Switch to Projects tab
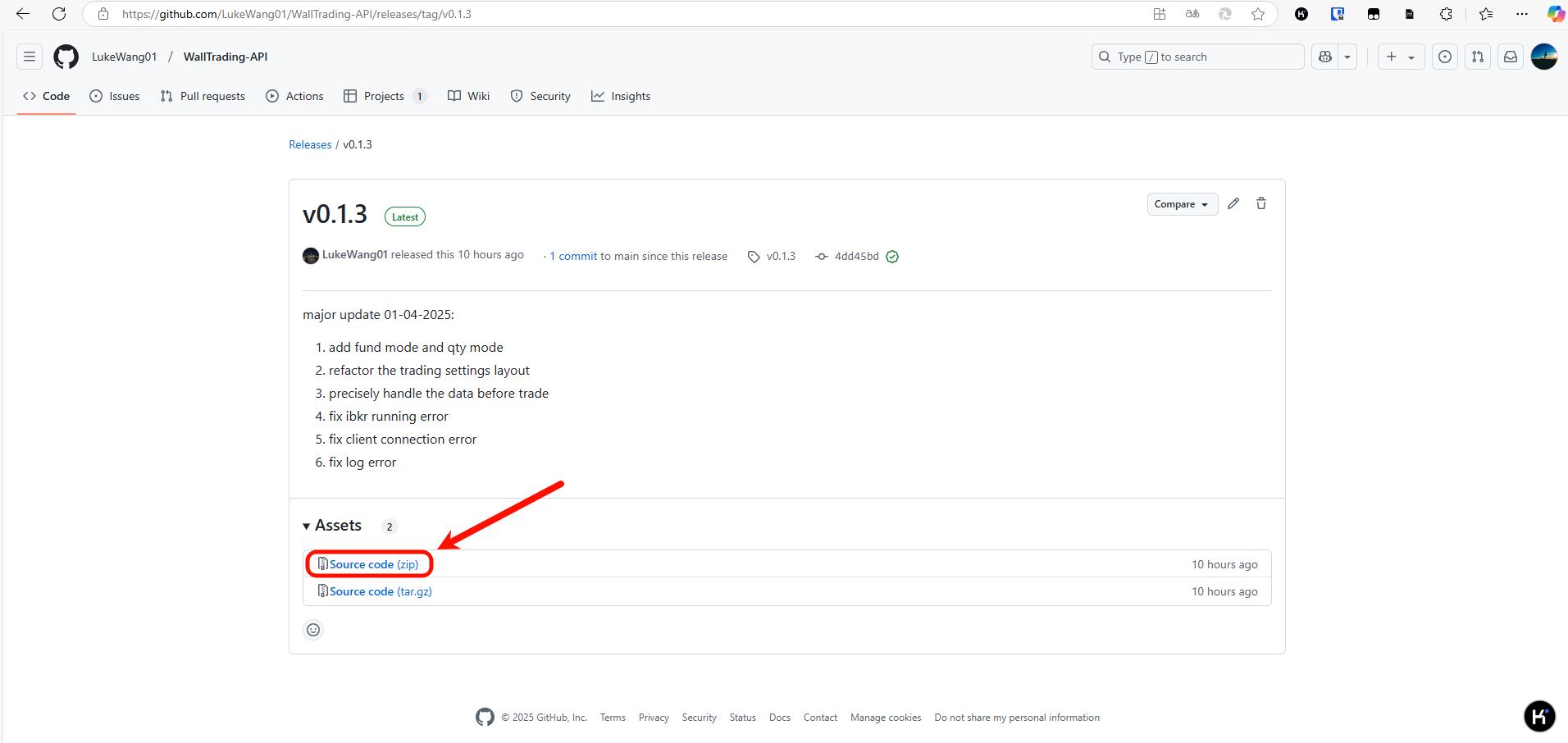 pos(385,96)
